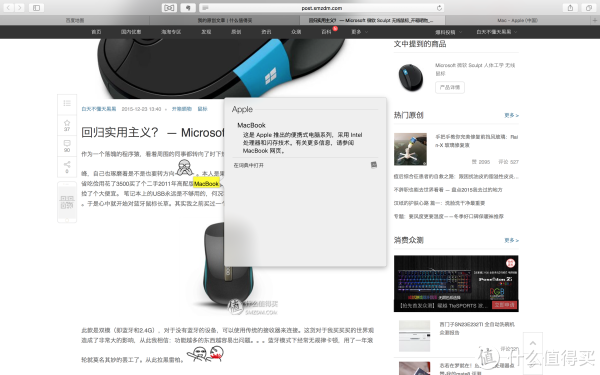Select the Microsoft Sculpt article tab
This screenshot has height=375, width=600.
coord(371,20)
